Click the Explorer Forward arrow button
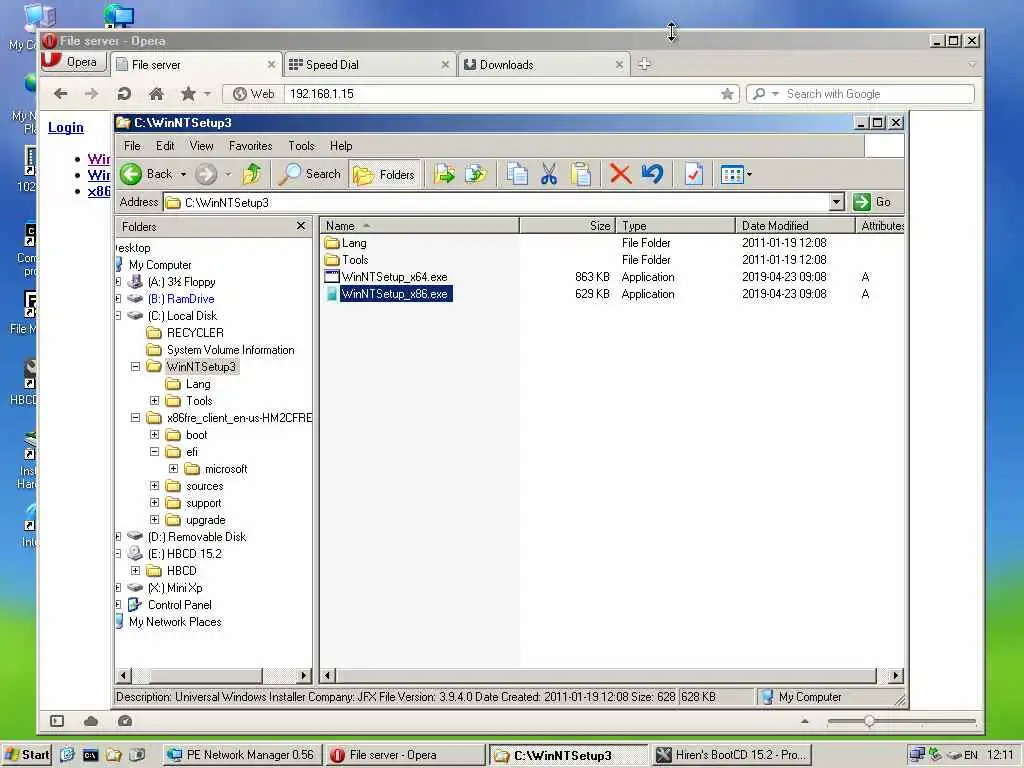Viewport: 1024px width, 768px height. pyautogui.click(x=206, y=174)
